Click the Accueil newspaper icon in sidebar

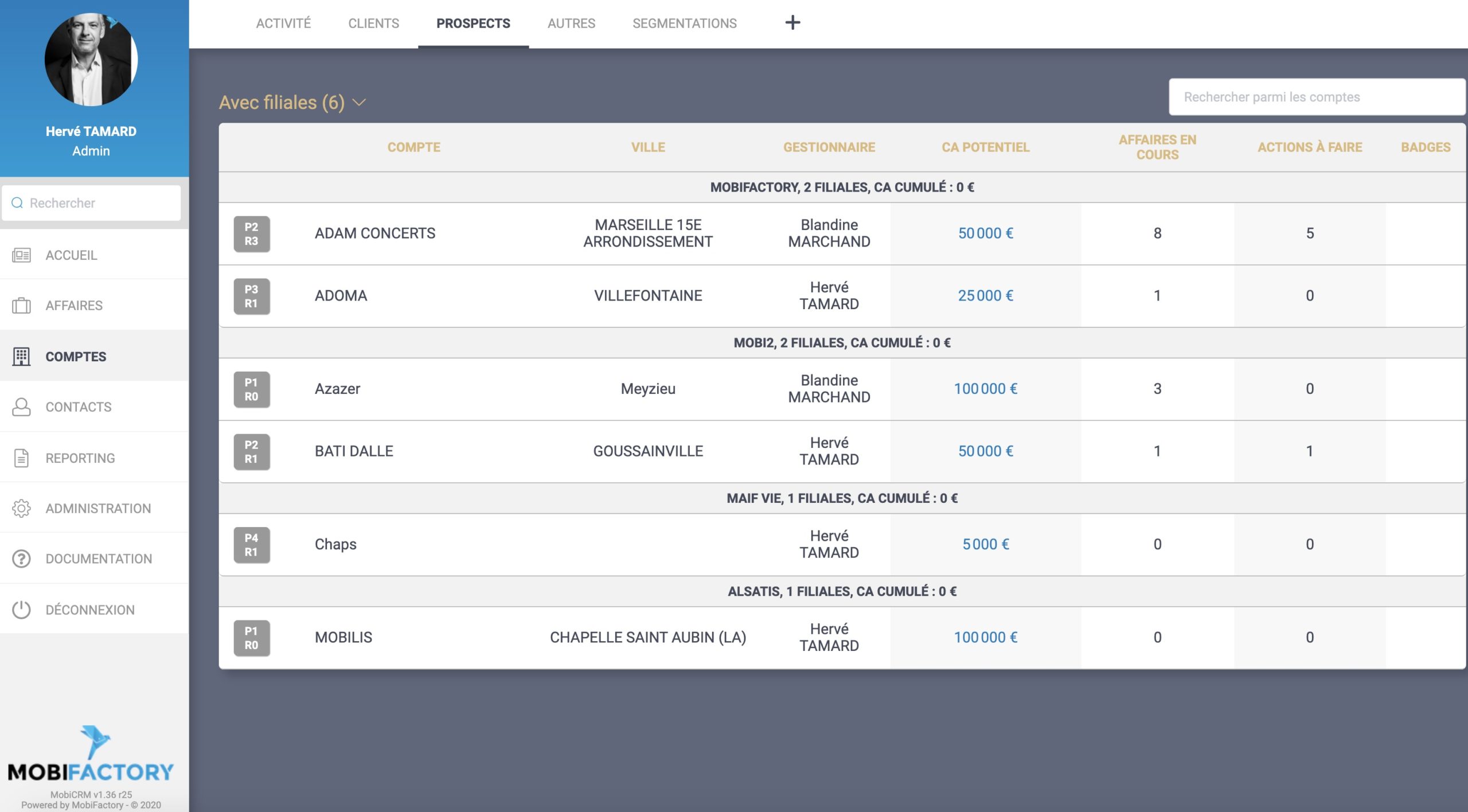[21, 255]
